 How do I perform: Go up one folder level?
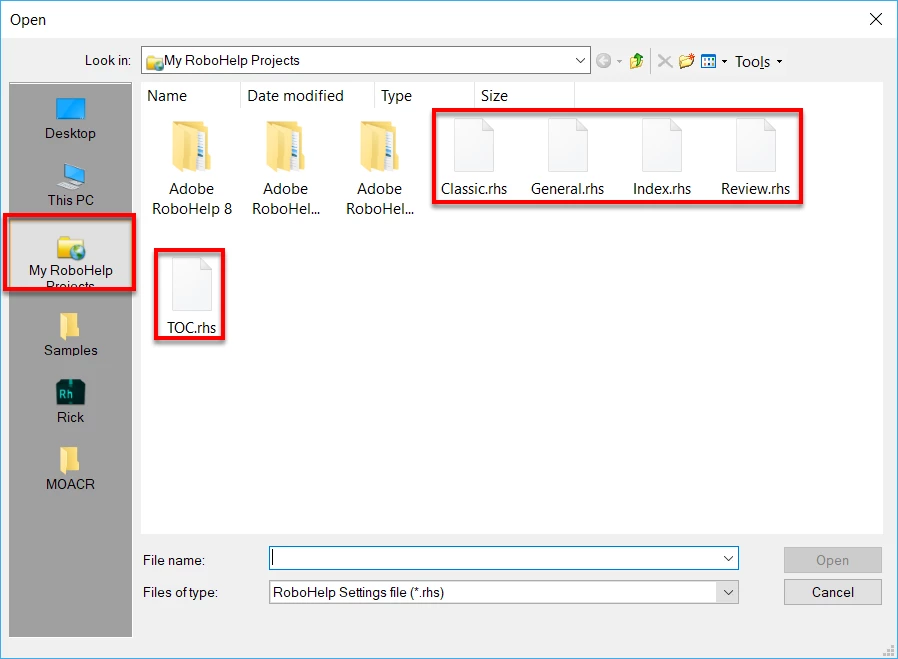636,61
